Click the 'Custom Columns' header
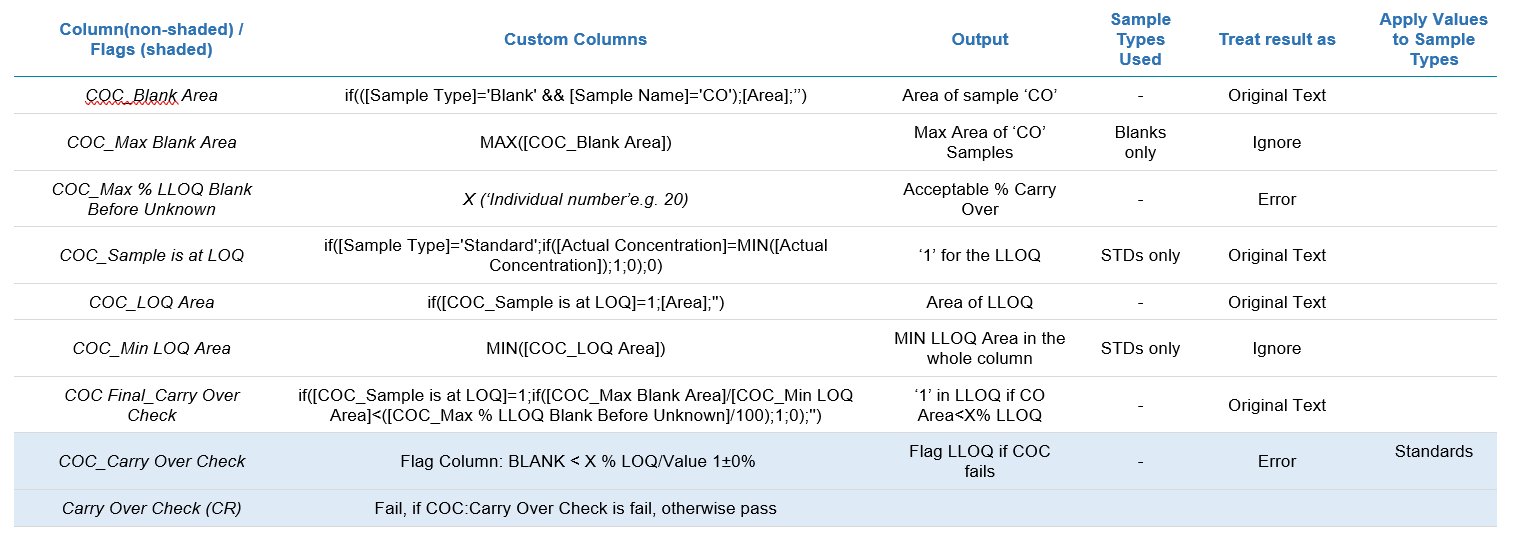This screenshot has width=1514, height=540. point(575,40)
